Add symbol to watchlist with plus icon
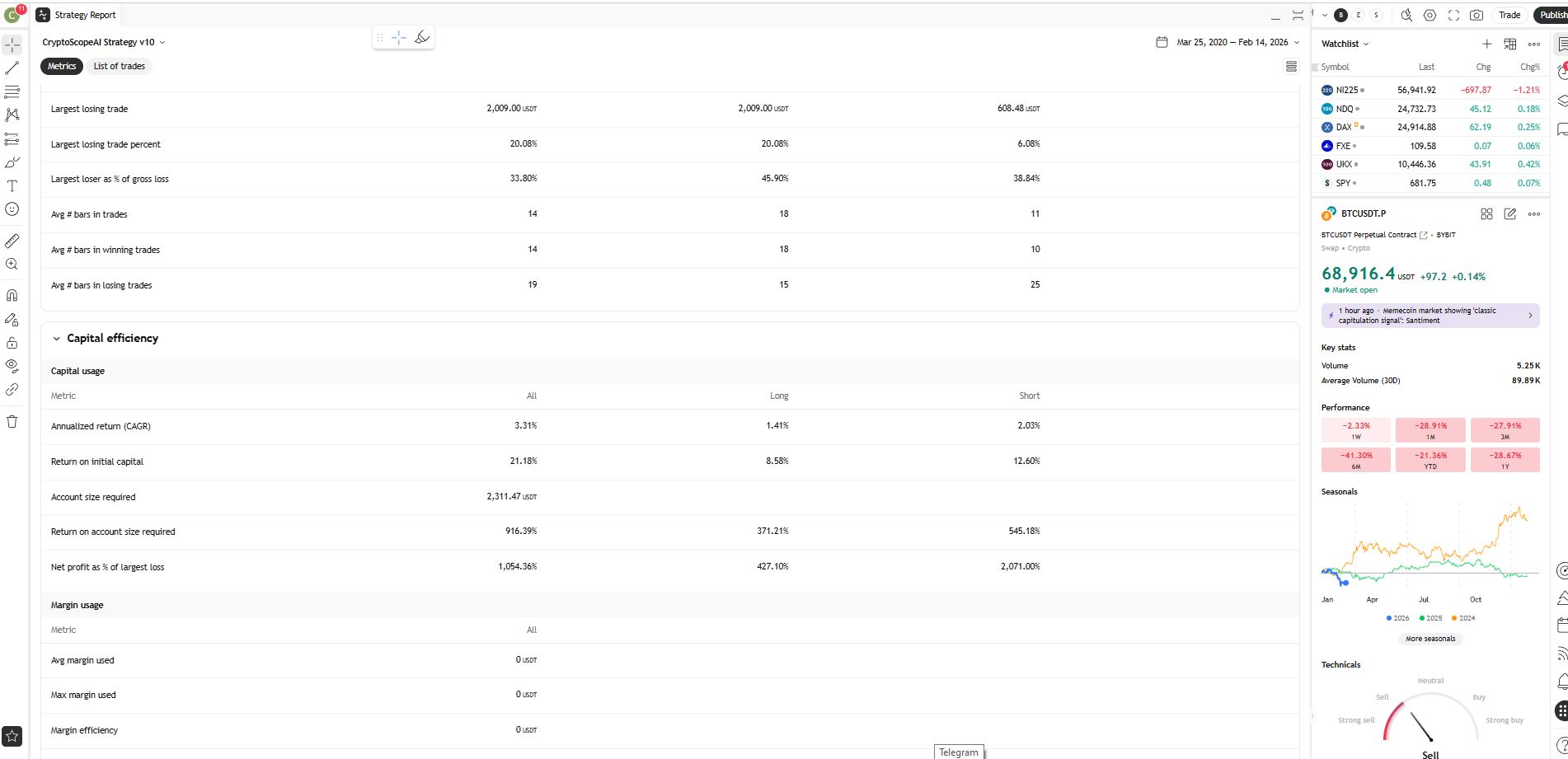This screenshot has width=1568, height=759. [x=1486, y=44]
